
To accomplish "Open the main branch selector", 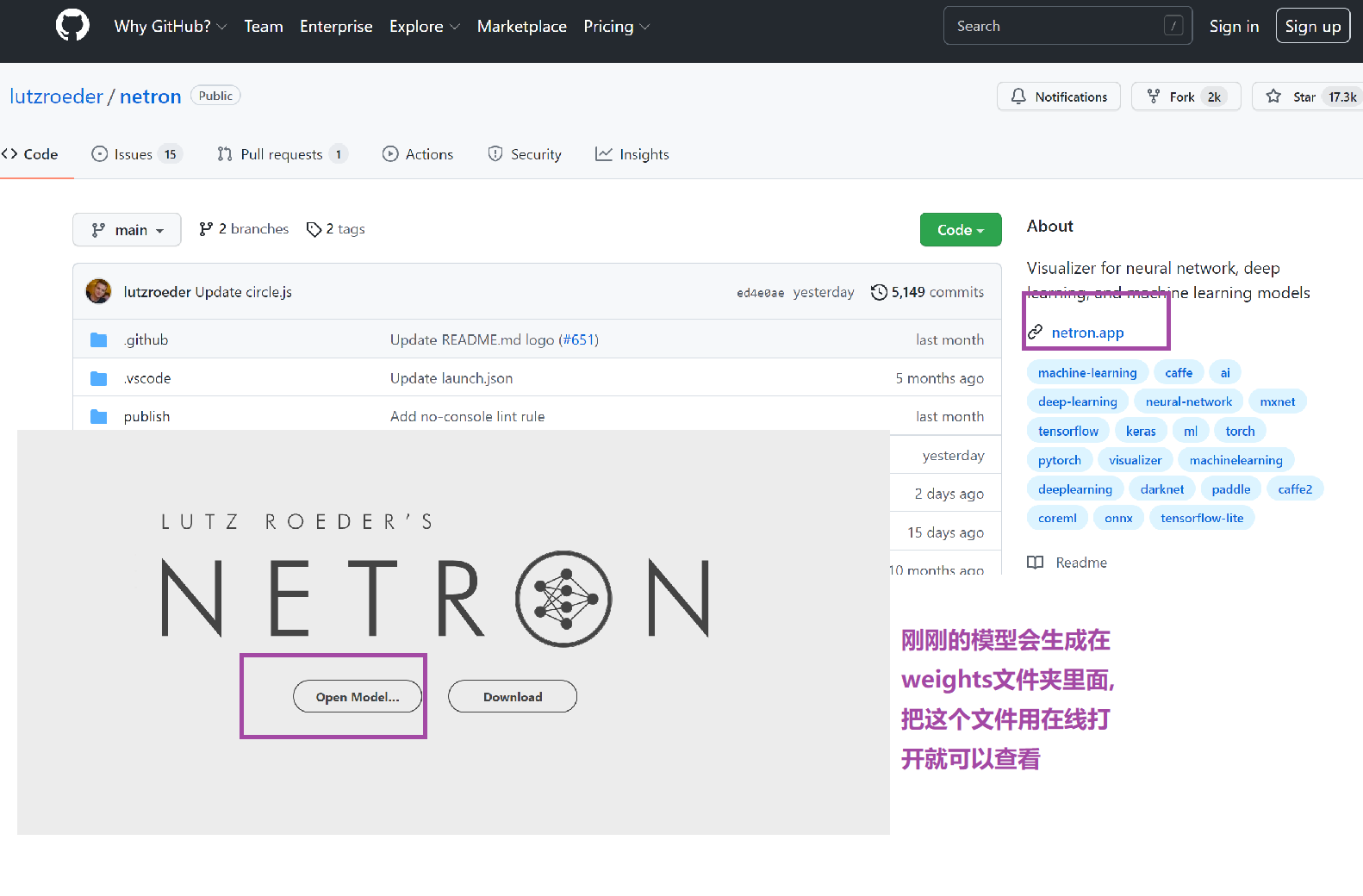I will tap(127, 230).
